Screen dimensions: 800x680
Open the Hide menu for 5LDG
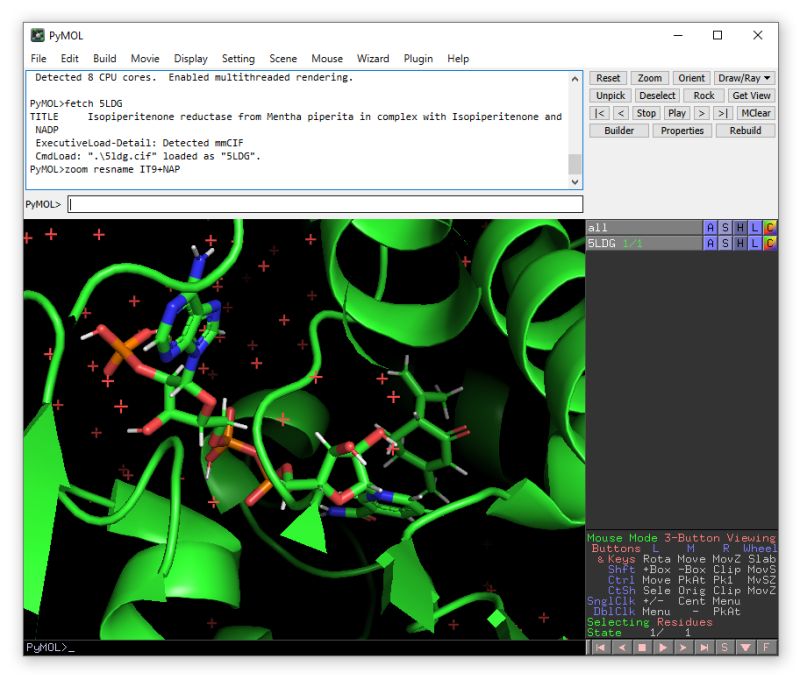[x=740, y=243]
